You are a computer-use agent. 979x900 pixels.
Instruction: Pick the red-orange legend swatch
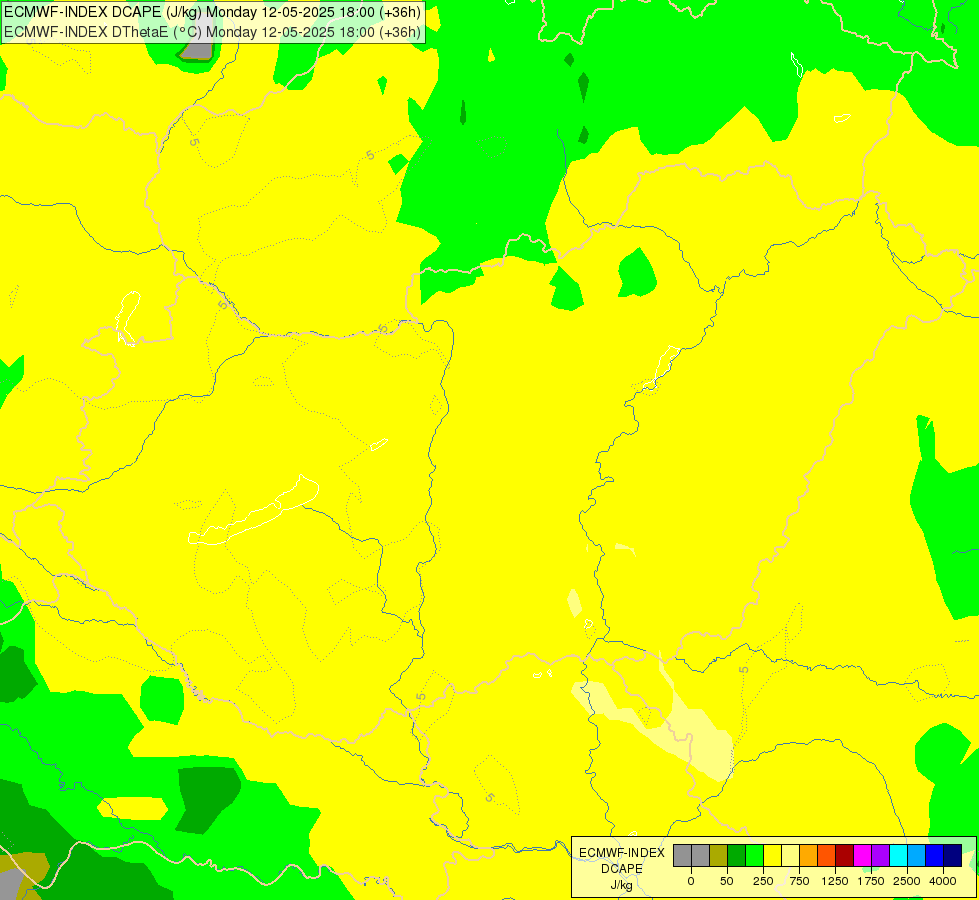[827, 856]
